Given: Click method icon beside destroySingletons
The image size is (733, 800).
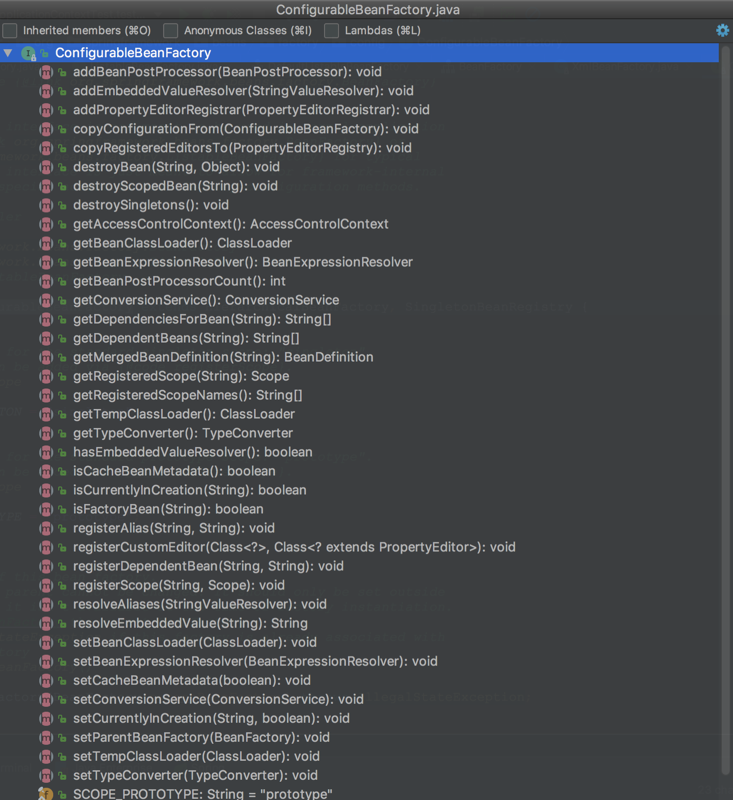Looking at the screenshot, I should 46,205.
